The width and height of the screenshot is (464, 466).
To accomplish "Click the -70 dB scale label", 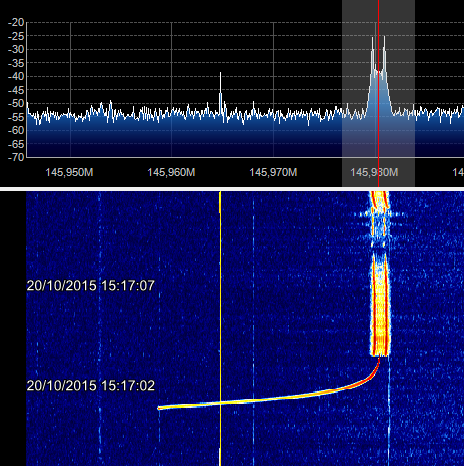I will click(16, 157).
